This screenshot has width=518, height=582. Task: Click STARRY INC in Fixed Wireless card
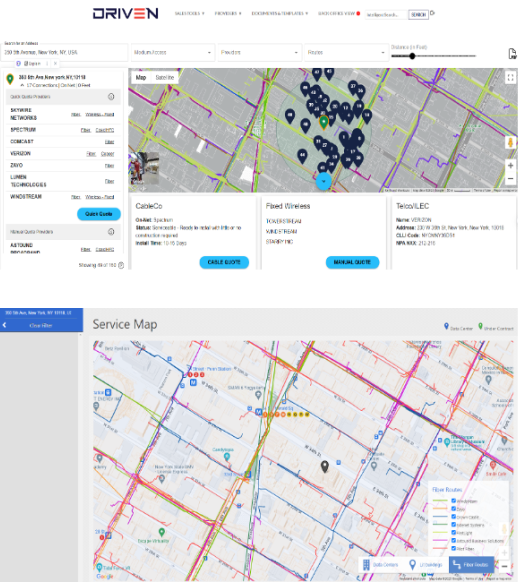tap(279, 242)
